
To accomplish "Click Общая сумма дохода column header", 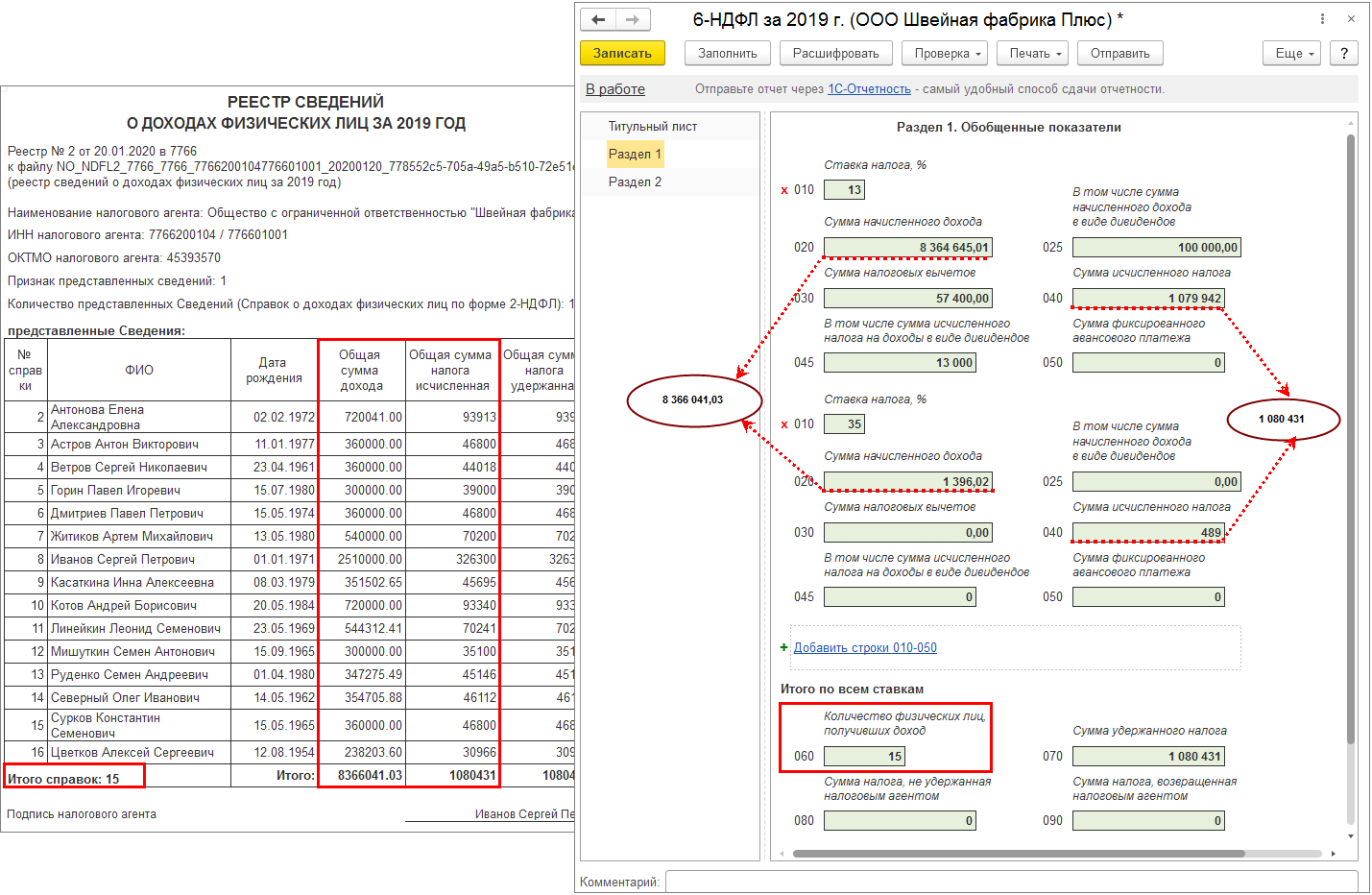I will click(x=361, y=370).
